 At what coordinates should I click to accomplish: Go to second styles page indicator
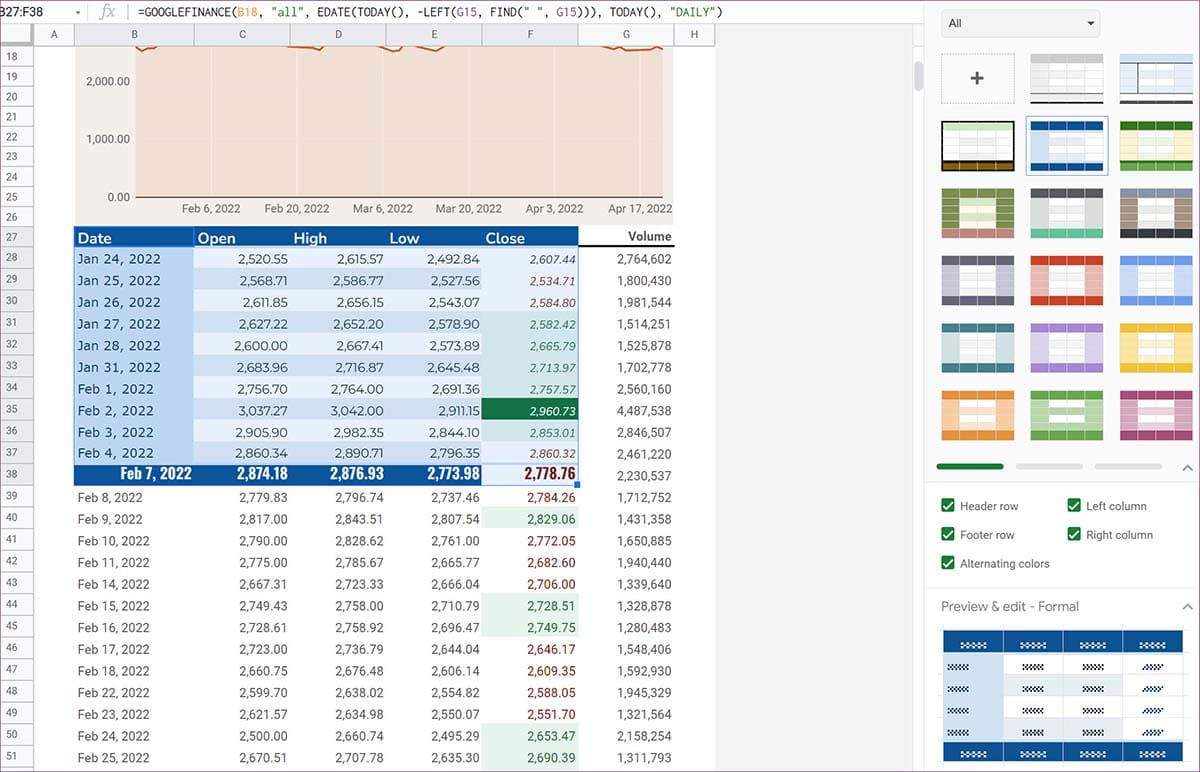click(1048, 467)
